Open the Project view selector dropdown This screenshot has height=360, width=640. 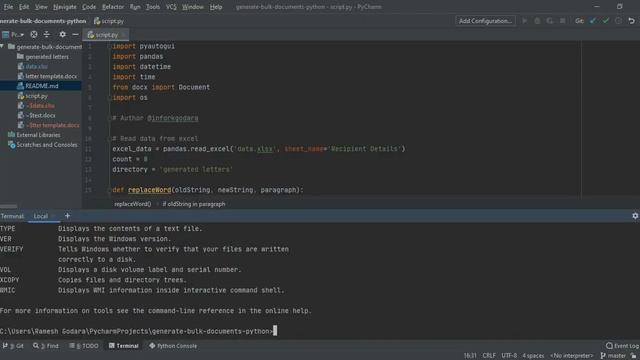(13, 35)
